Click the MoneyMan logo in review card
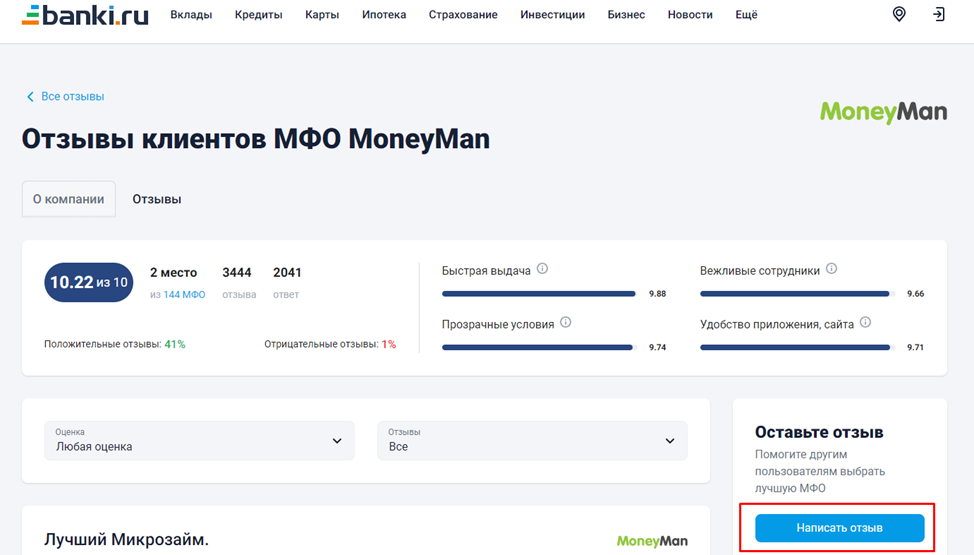Screen dimensions: 974x555 pos(652,541)
